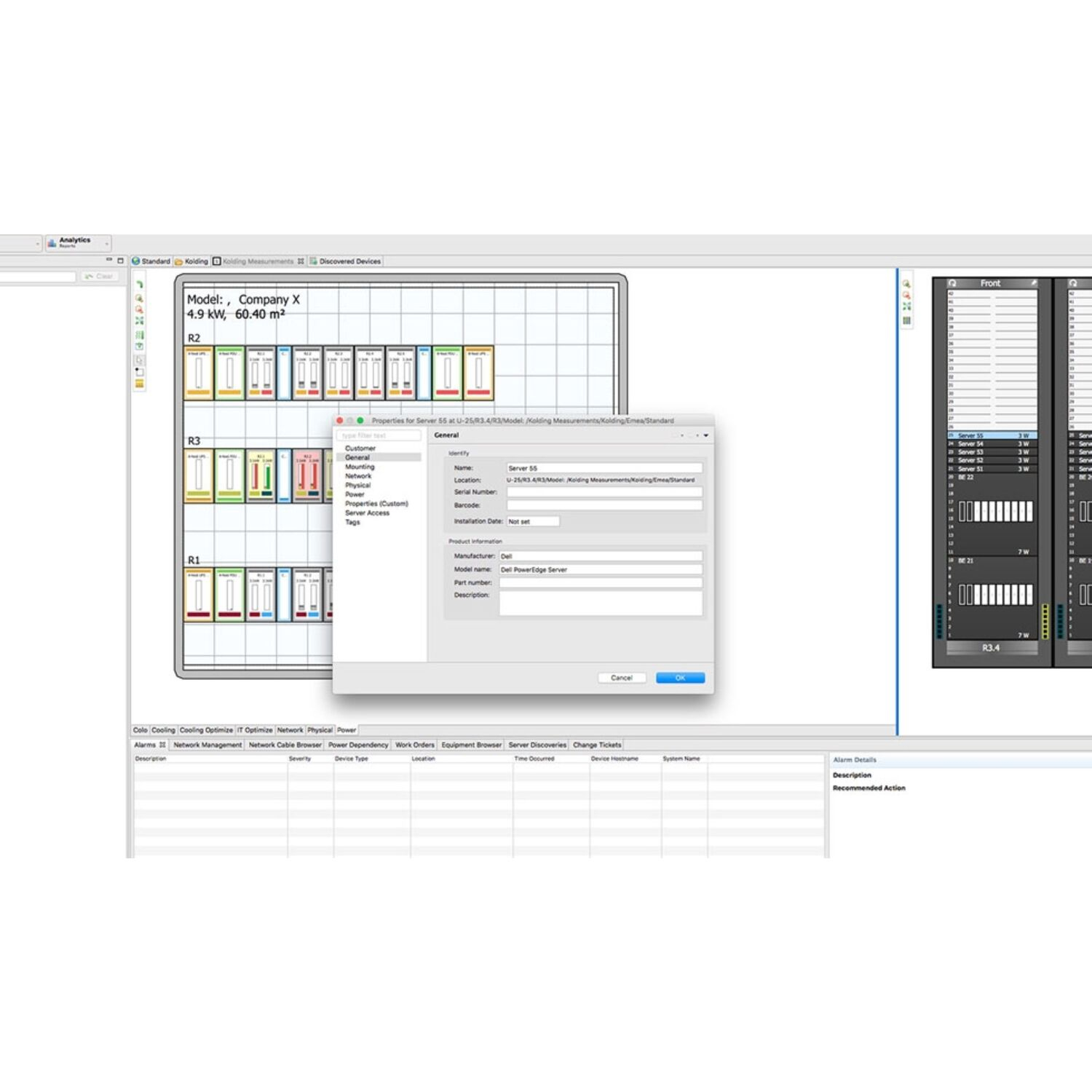Zoom out on the rack front view

click(x=907, y=296)
